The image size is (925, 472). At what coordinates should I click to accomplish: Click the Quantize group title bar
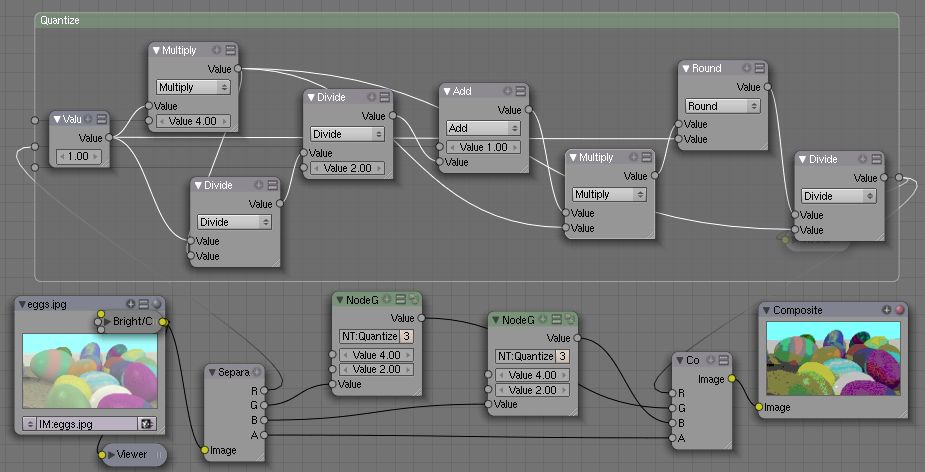tap(467, 20)
